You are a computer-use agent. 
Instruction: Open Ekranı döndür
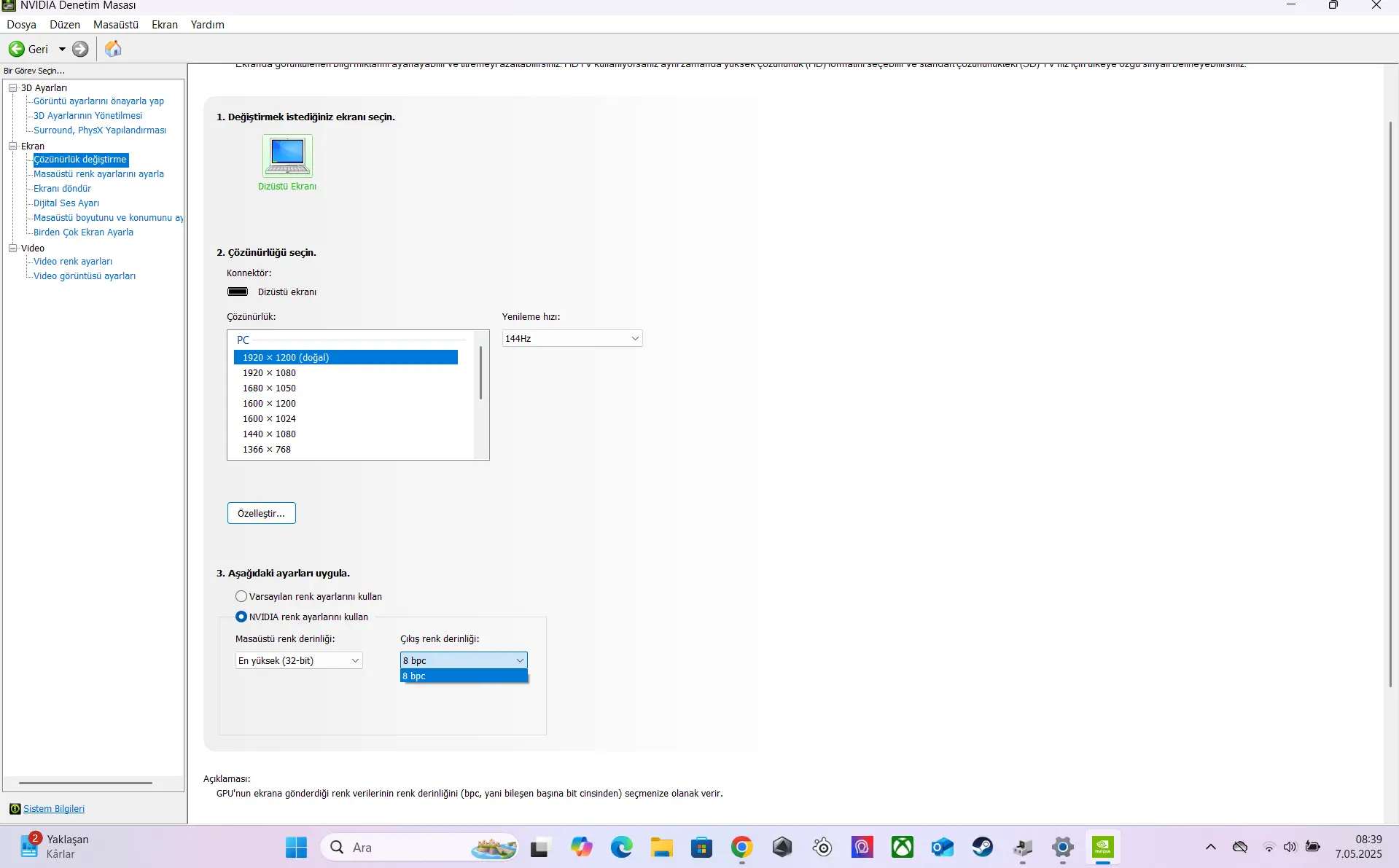click(62, 189)
